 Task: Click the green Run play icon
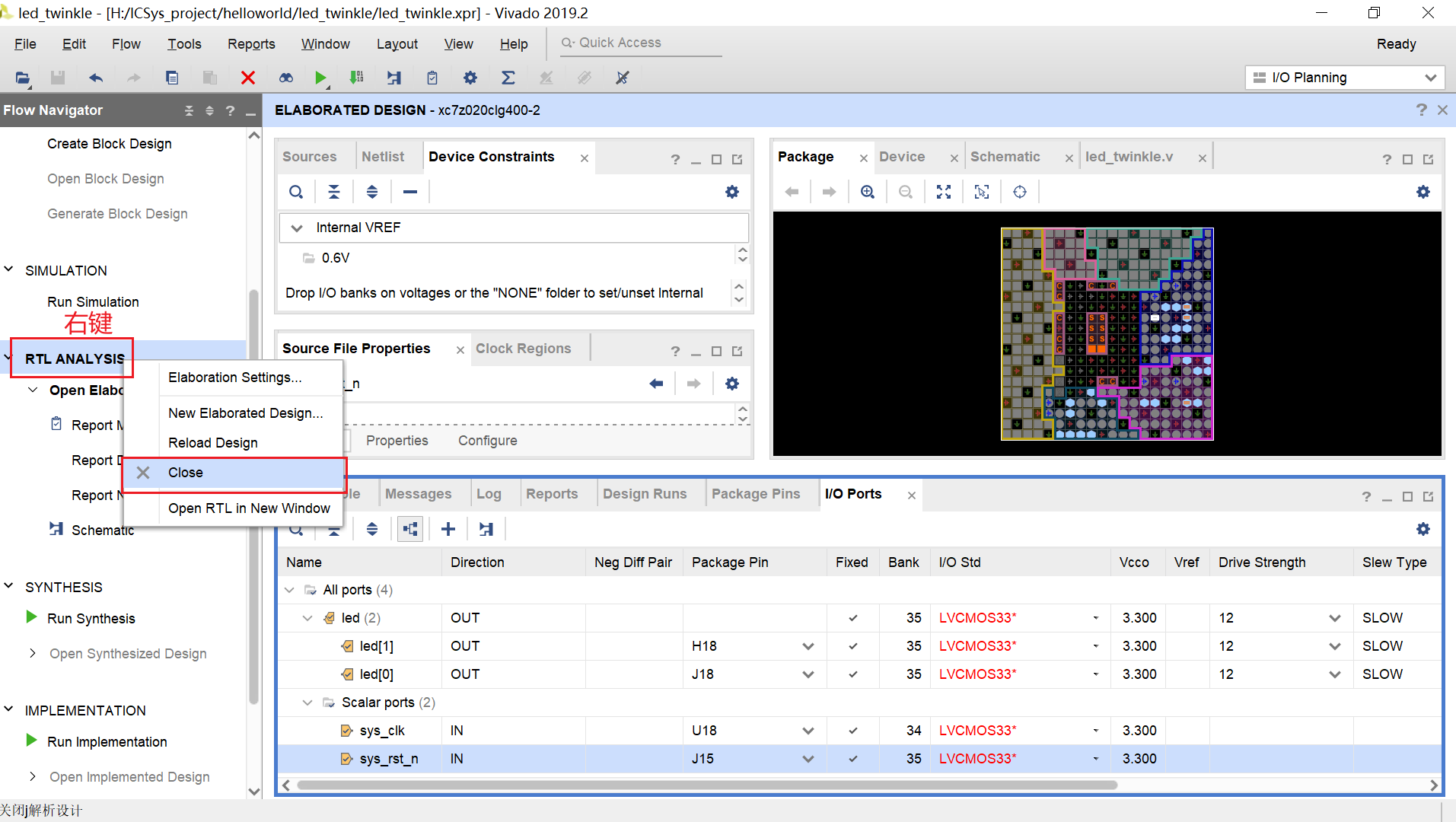click(320, 78)
